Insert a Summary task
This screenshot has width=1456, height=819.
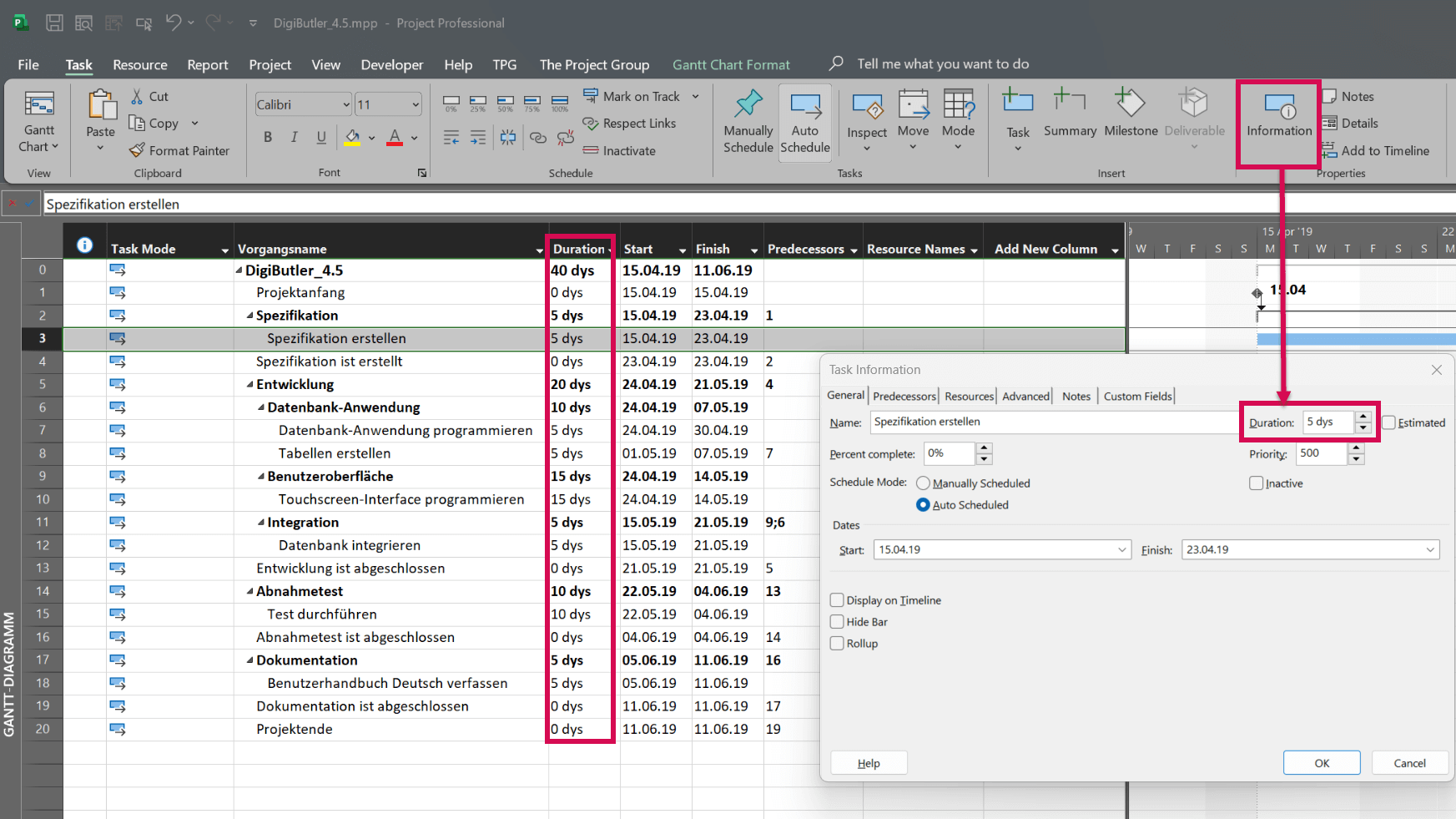point(1069,117)
